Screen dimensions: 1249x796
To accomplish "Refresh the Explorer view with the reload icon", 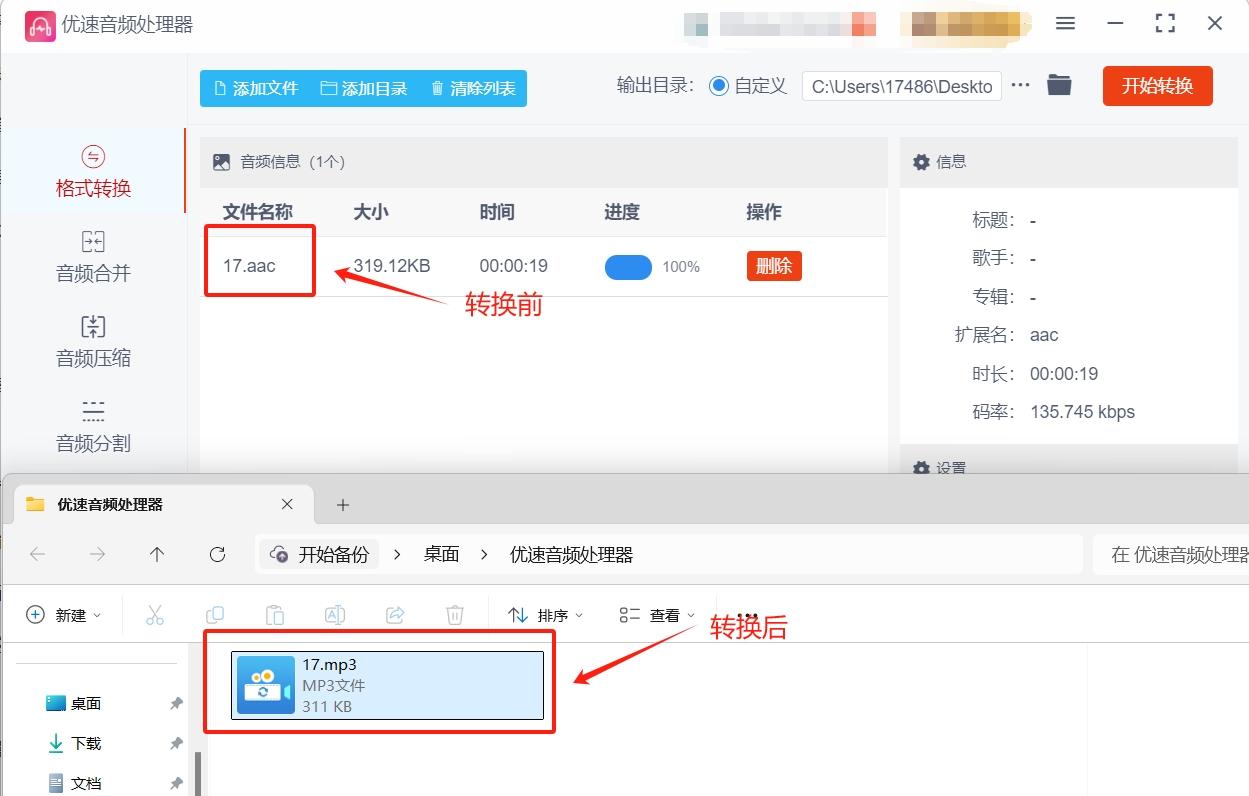I will click(x=217, y=554).
